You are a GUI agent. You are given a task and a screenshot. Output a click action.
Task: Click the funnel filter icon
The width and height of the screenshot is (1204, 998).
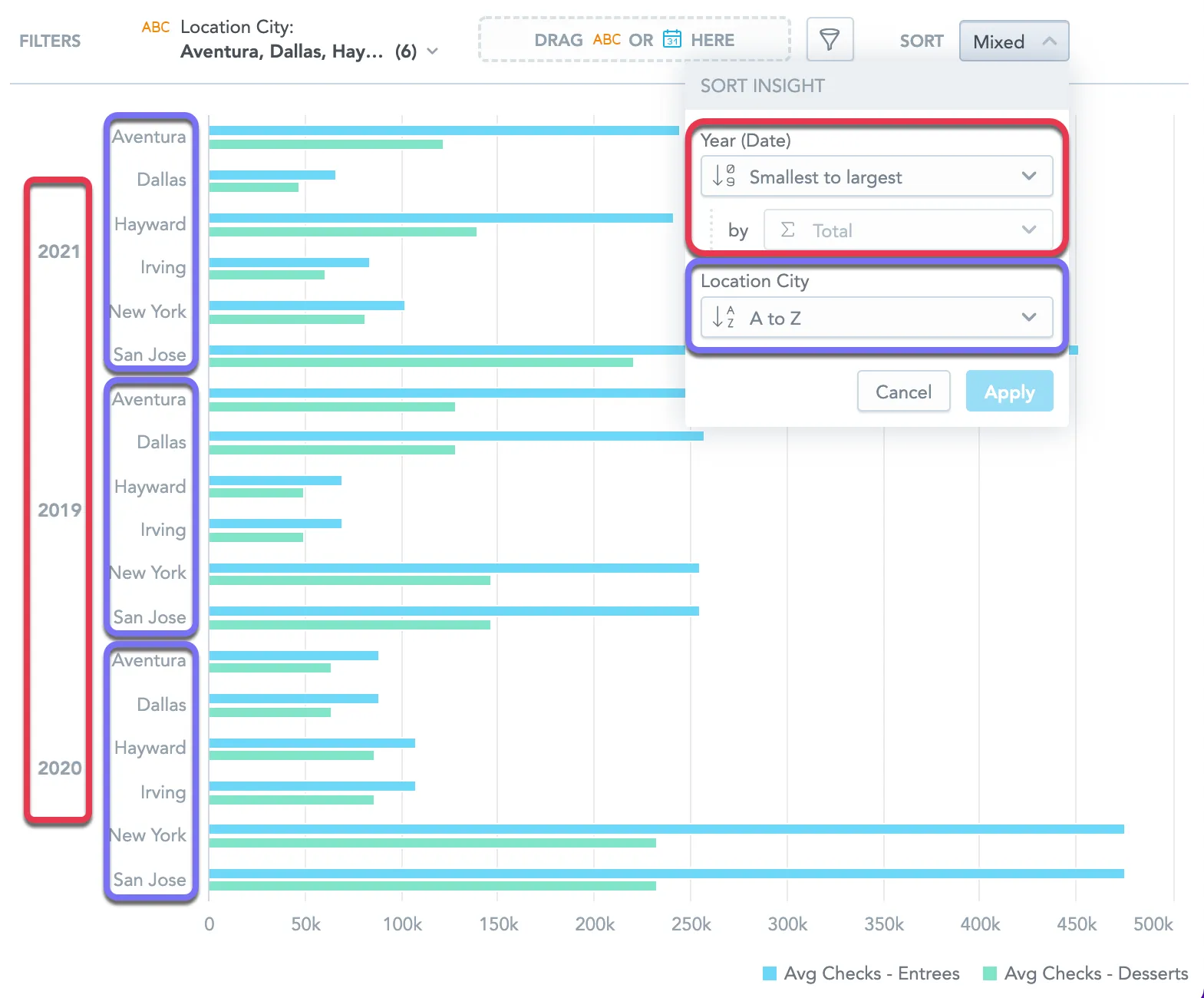830,39
